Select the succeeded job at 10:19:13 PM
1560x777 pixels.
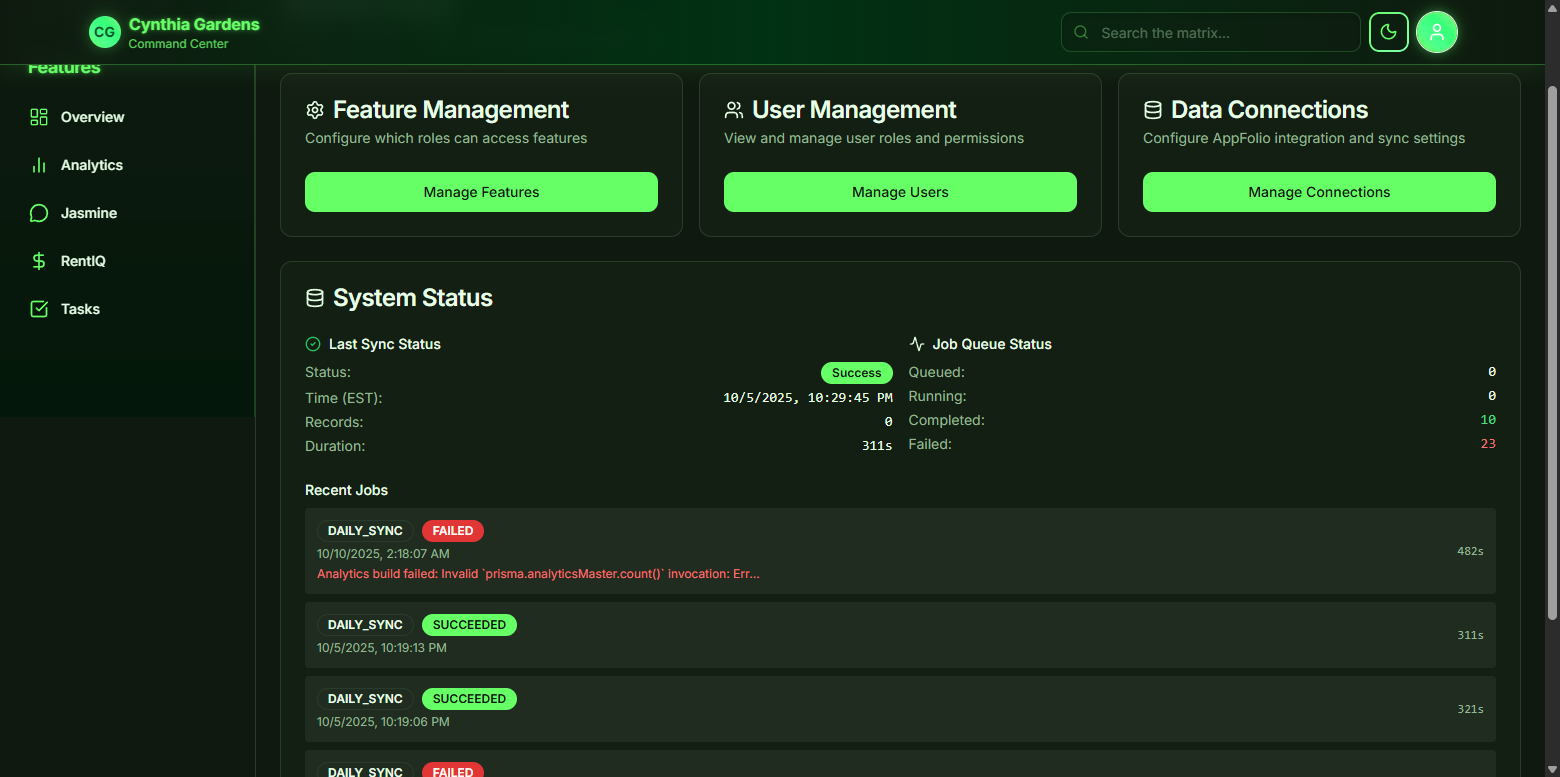pos(900,635)
